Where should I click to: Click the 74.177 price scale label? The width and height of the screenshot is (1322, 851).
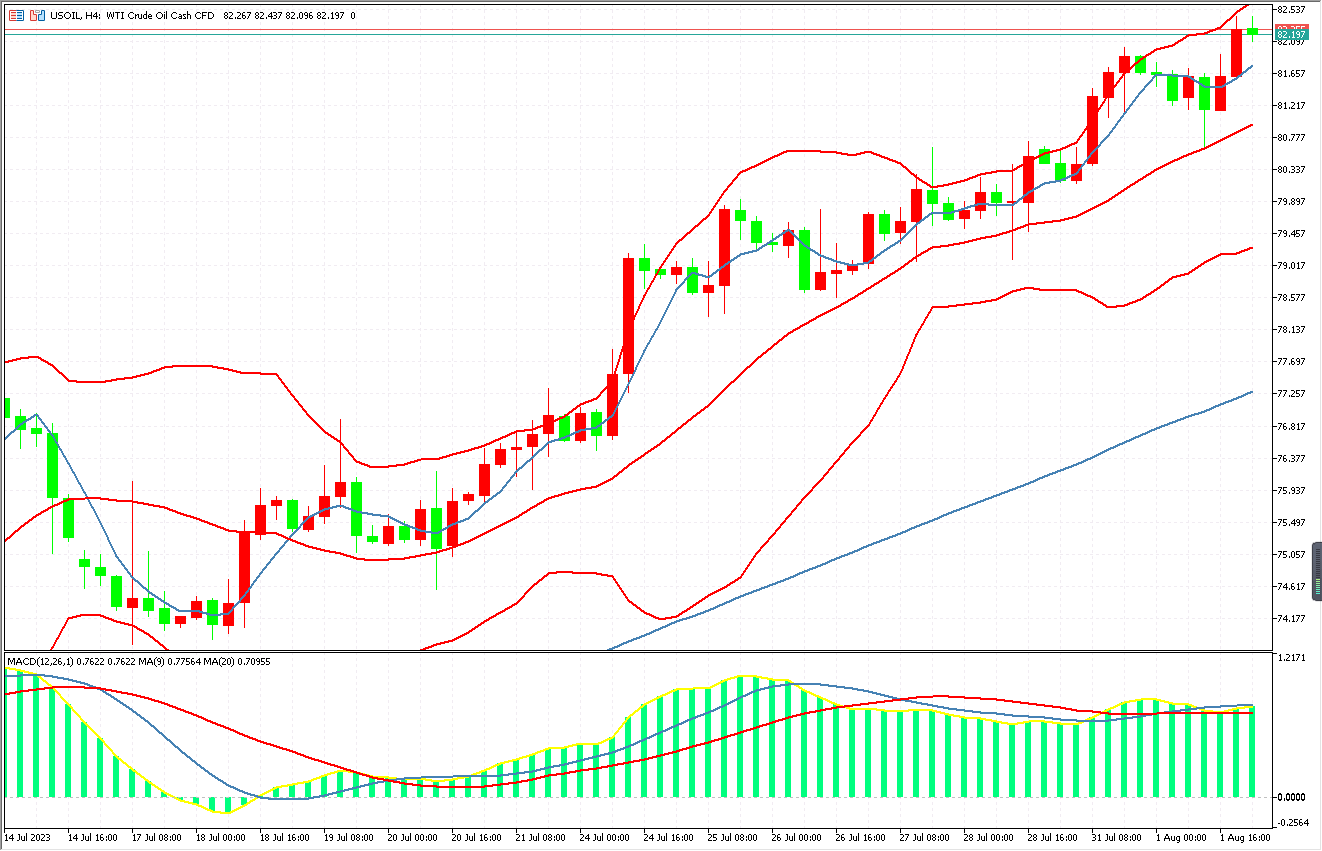1289,618
